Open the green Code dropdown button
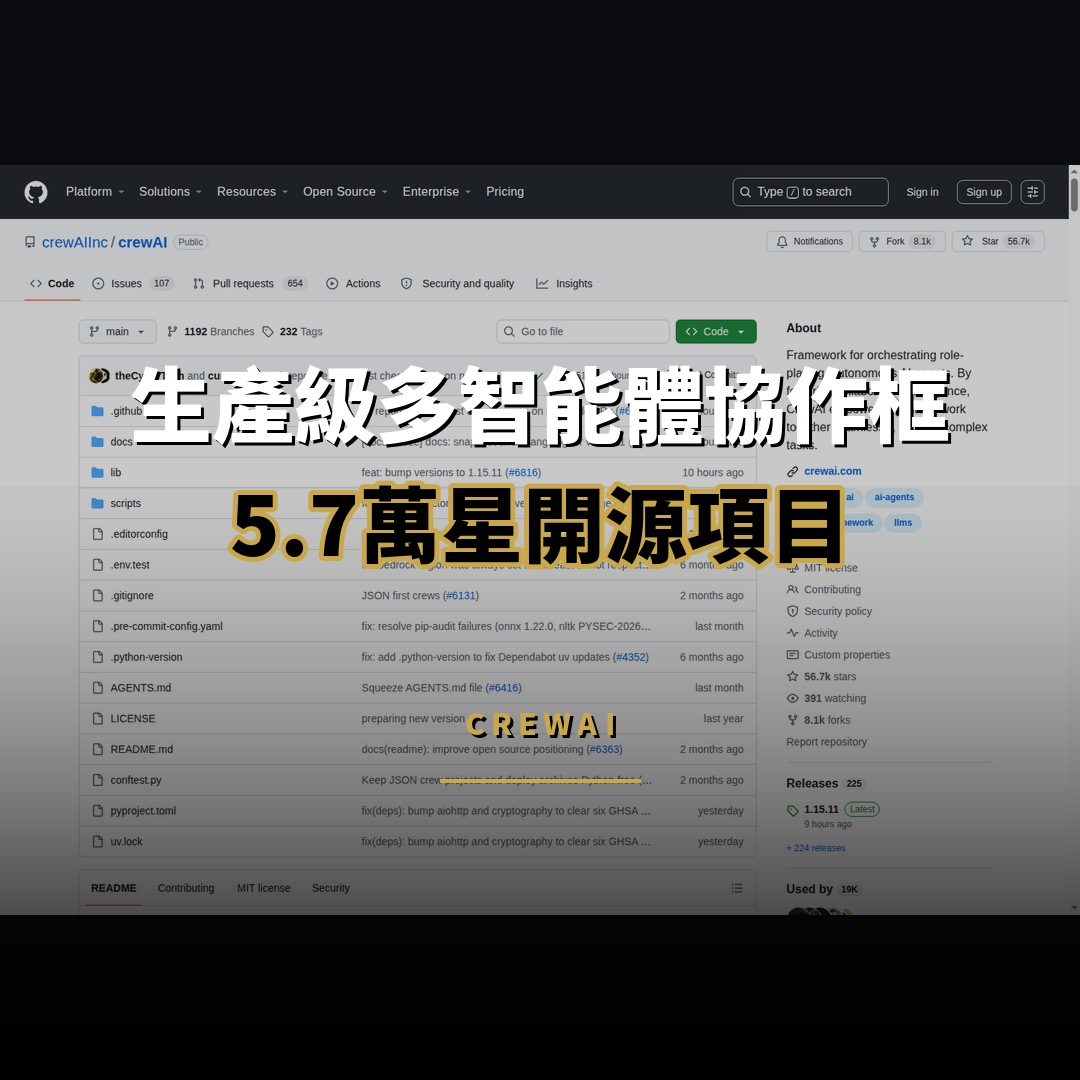This screenshot has height=1080, width=1080. 716,331
